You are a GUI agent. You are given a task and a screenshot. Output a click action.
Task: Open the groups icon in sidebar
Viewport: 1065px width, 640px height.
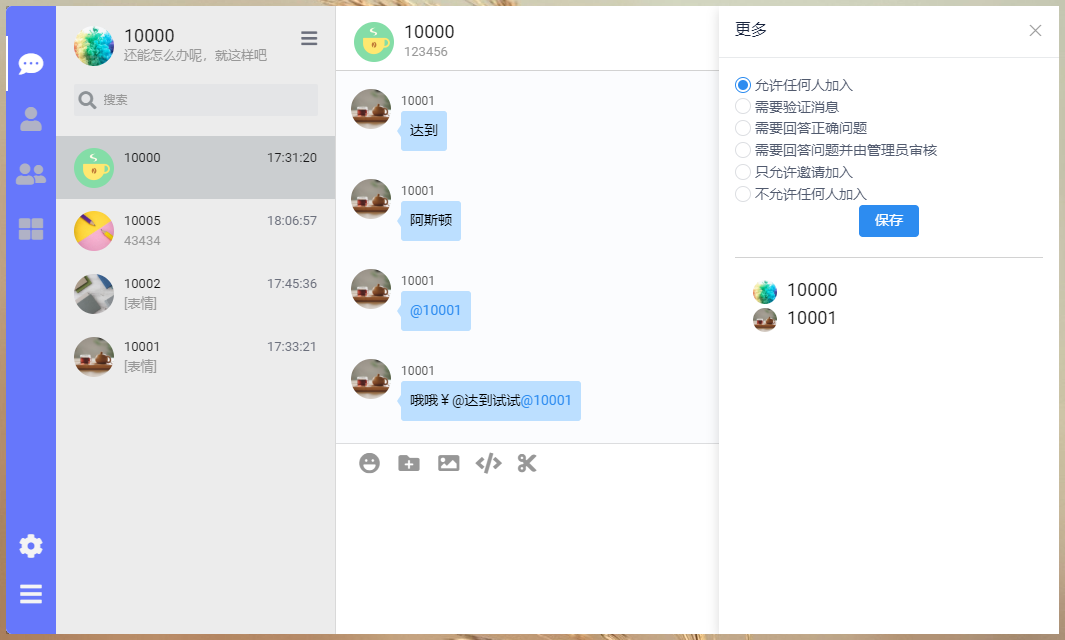(x=31, y=174)
